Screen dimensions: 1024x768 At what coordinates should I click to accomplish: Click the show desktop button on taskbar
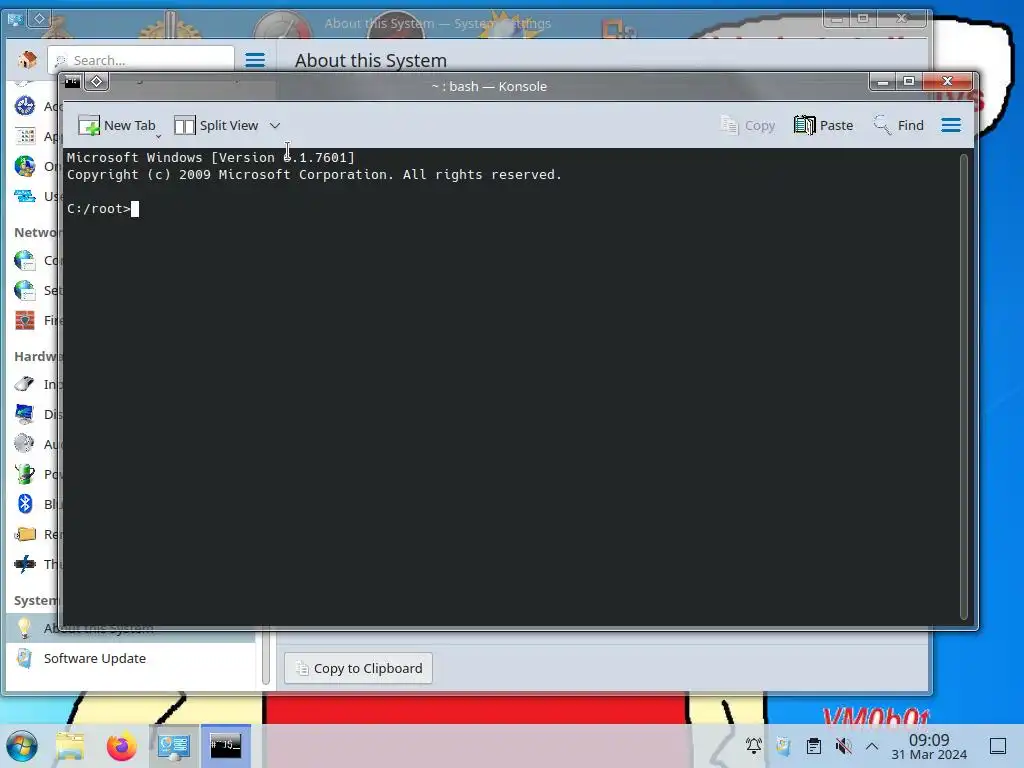998,746
